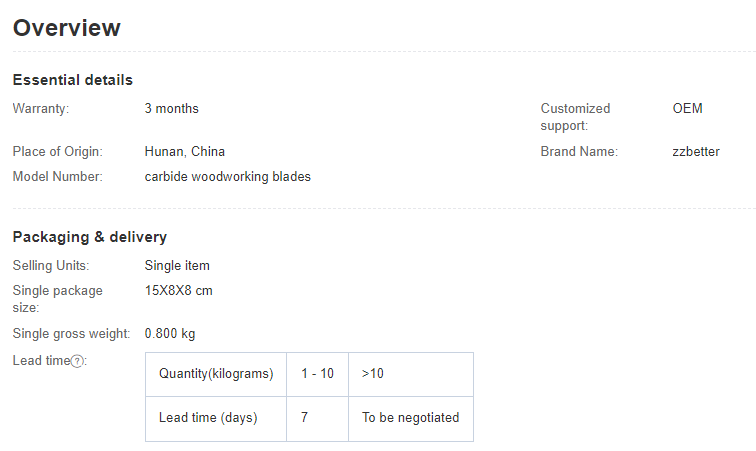Viewport: 756px width, 451px height.
Task: Select the >10 quantity cell
Action: (373, 374)
